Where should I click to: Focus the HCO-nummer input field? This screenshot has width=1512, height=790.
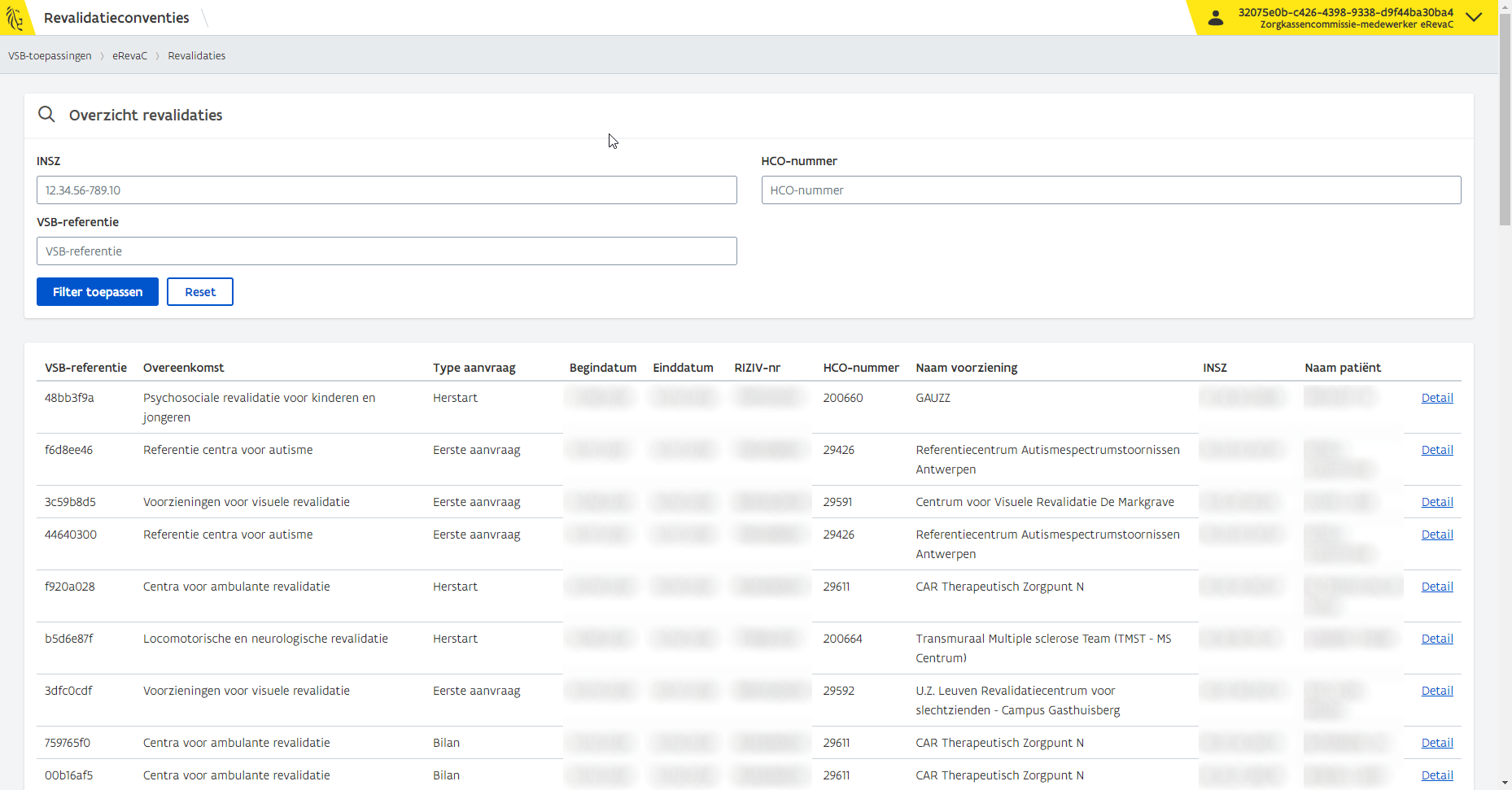(x=1112, y=190)
